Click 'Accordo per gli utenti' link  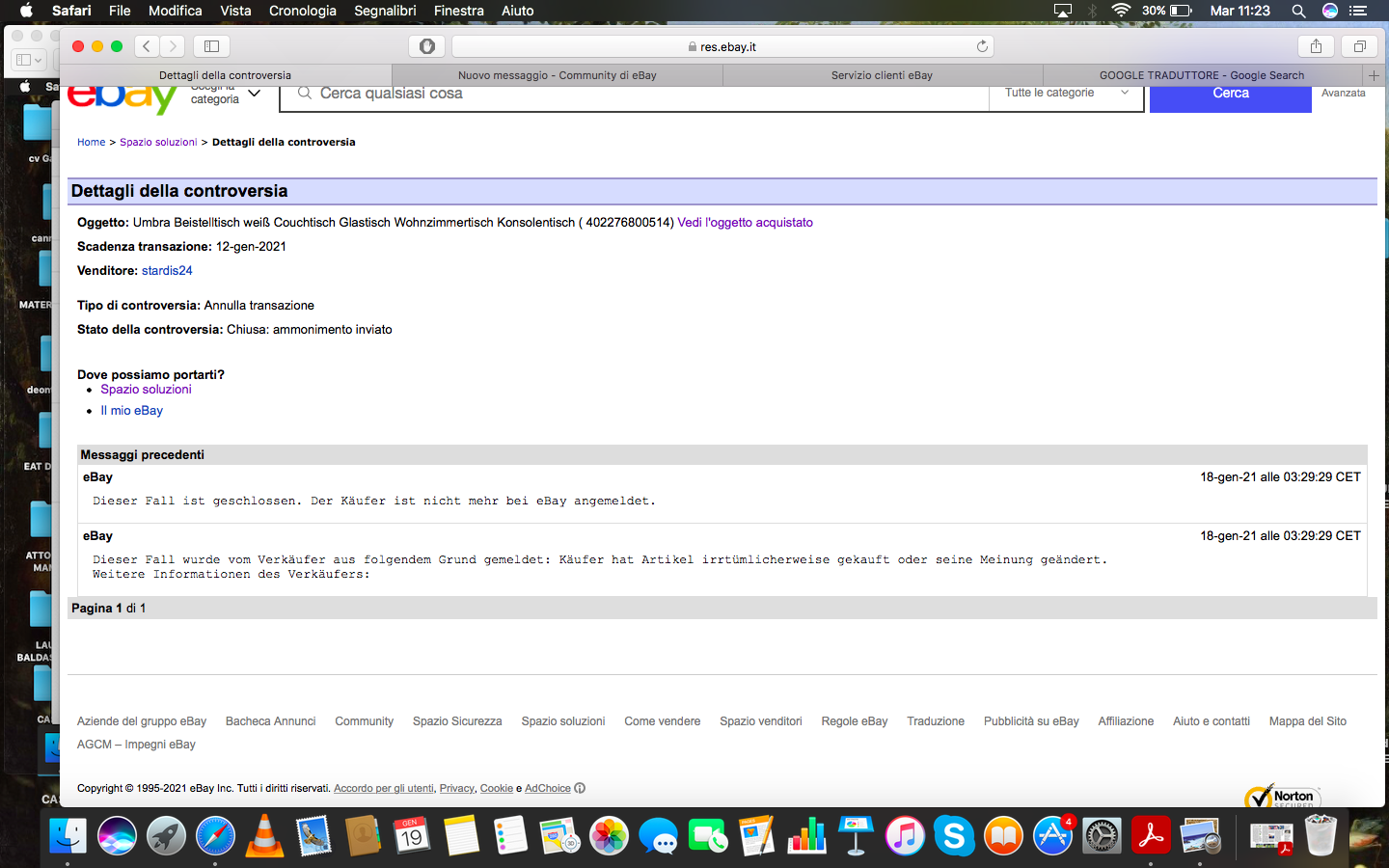384,788
